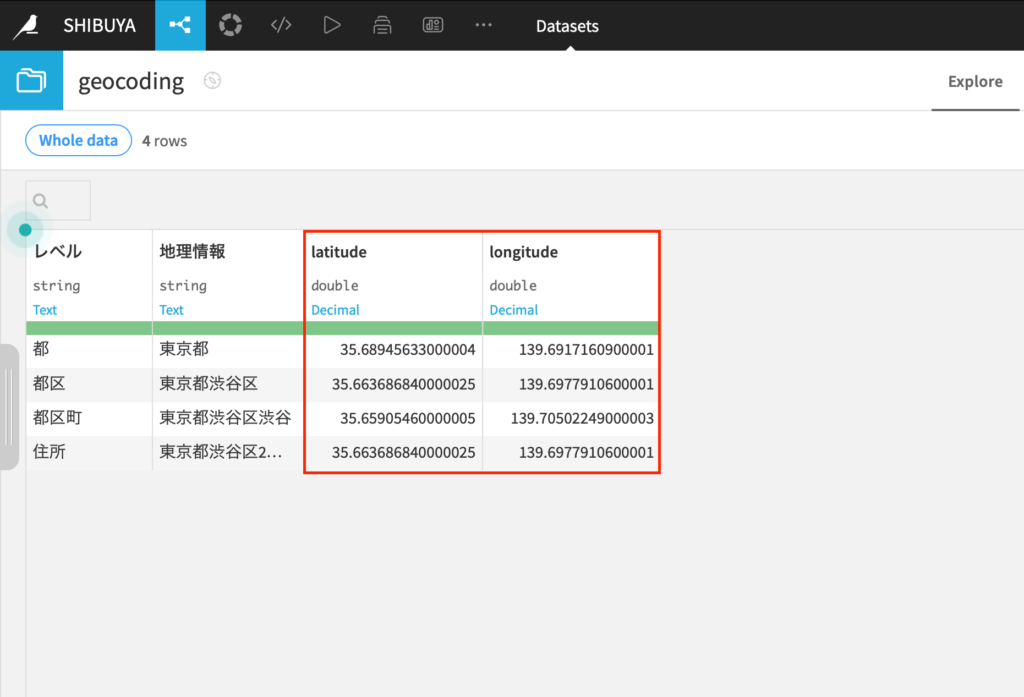Switch to the Explore tab
The height and width of the screenshot is (697, 1024).
click(x=975, y=81)
